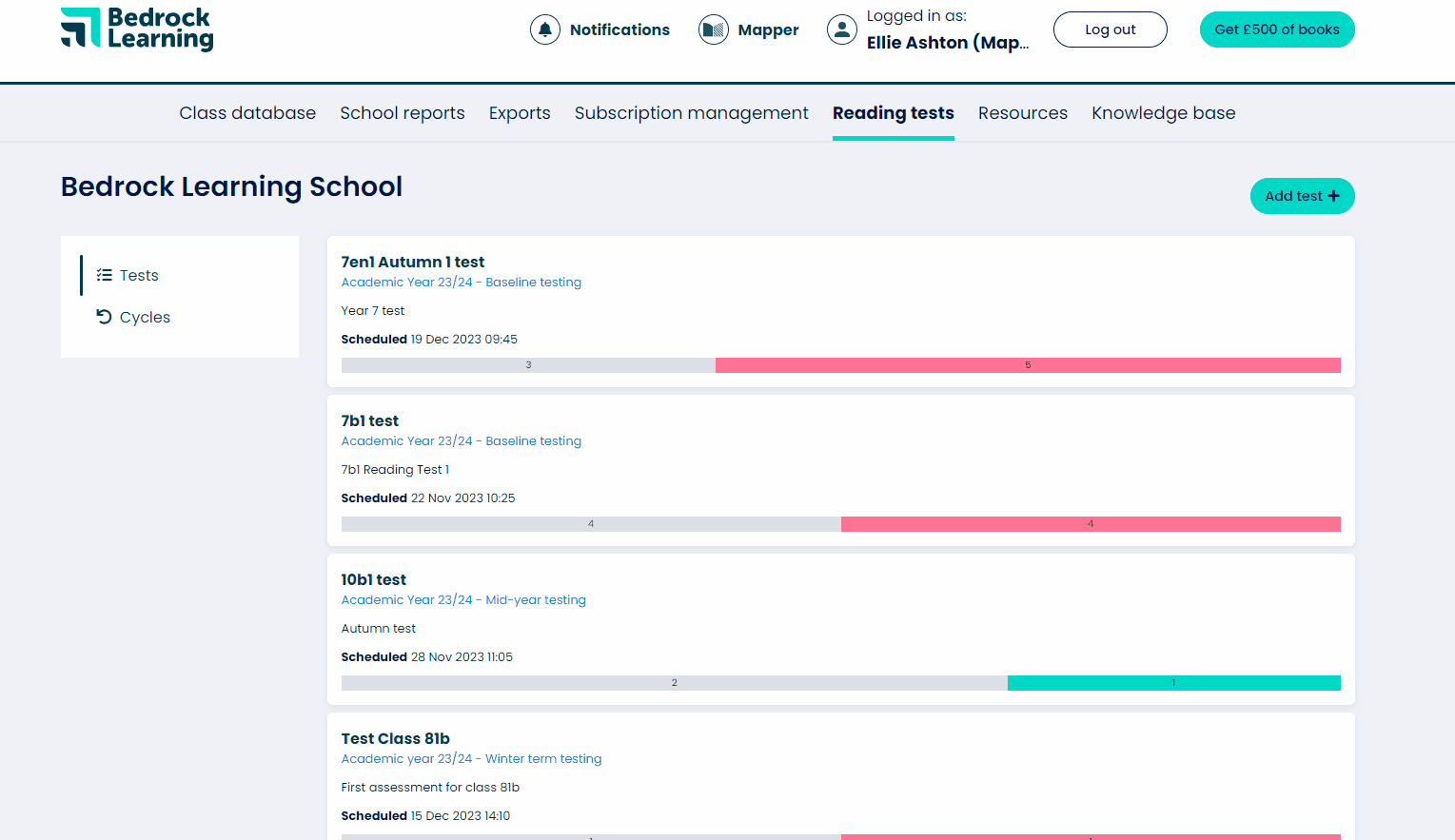Click the Bedrock Learning School heading
The height and width of the screenshot is (840, 1455).
pyautogui.click(x=231, y=186)
